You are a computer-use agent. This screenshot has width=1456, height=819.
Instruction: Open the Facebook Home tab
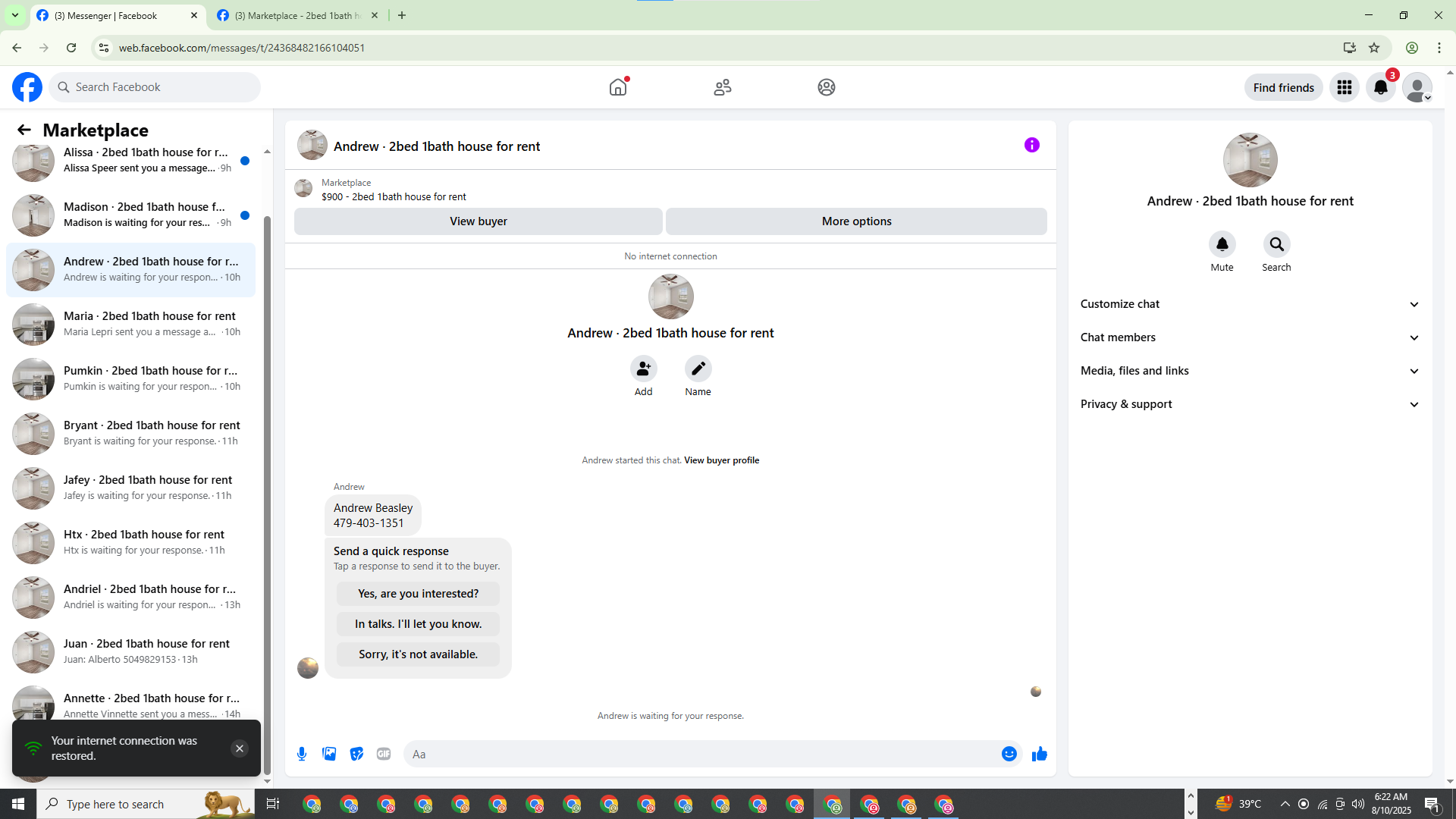[618, 87]
